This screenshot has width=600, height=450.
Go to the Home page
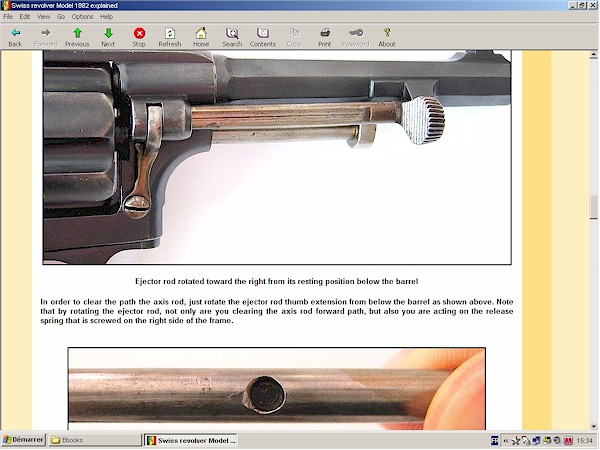[201, 38]
